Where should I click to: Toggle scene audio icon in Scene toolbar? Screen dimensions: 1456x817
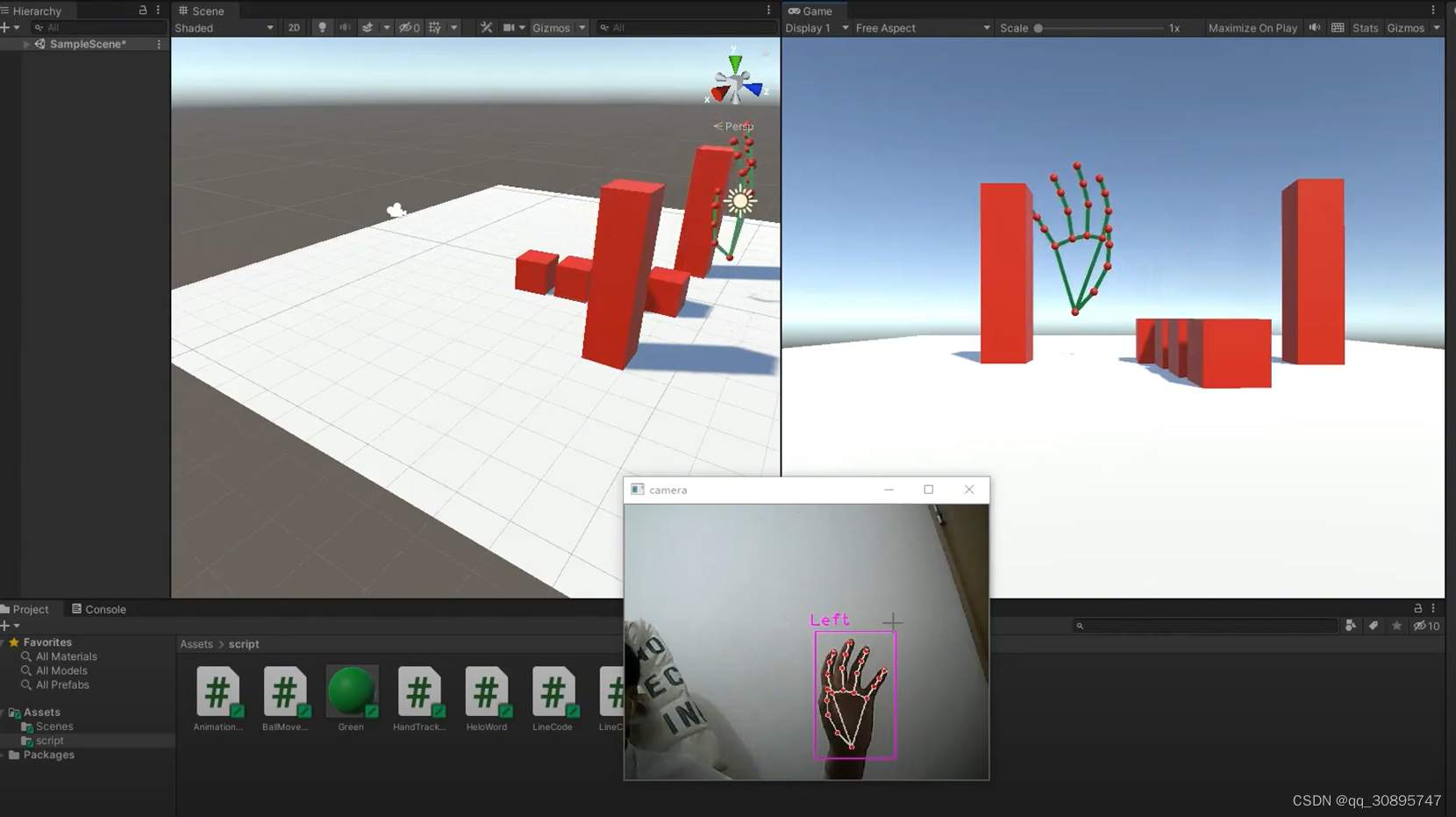(x=346, y=27)
